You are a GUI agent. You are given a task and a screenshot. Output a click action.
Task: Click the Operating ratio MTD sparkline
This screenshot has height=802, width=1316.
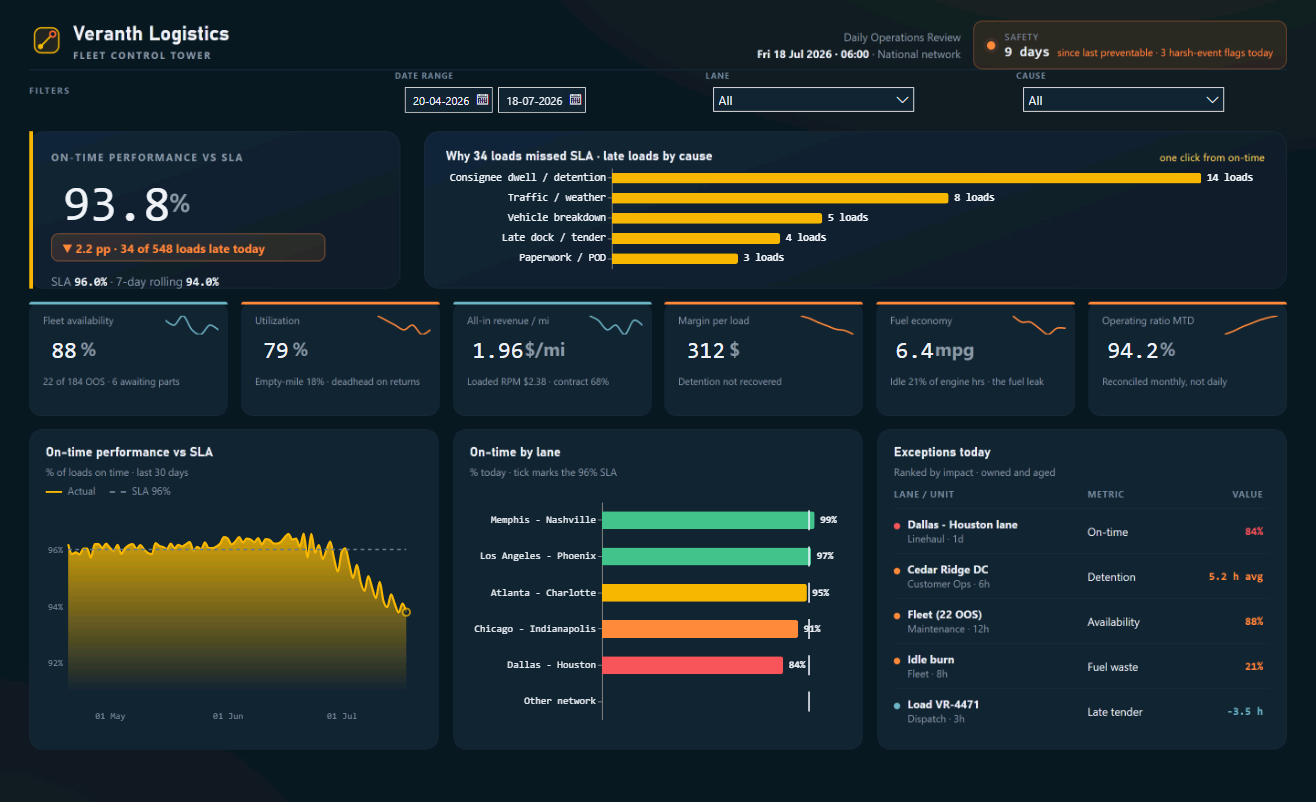[1251, 325]
